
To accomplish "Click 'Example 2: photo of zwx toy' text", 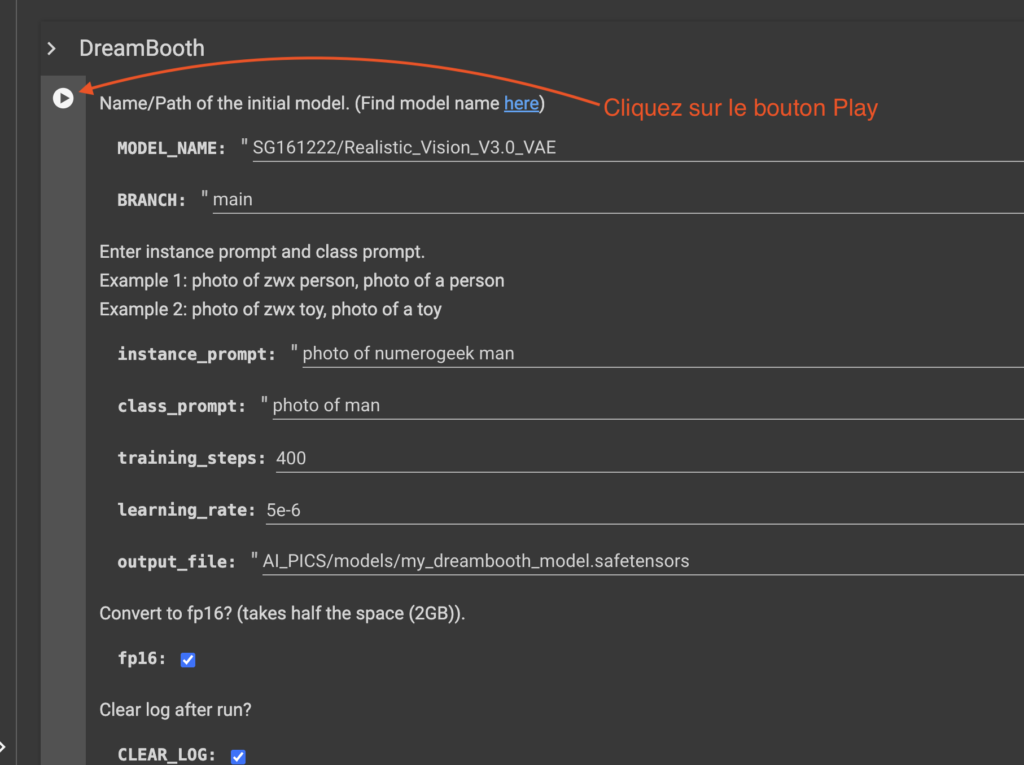I will [212, 310].
